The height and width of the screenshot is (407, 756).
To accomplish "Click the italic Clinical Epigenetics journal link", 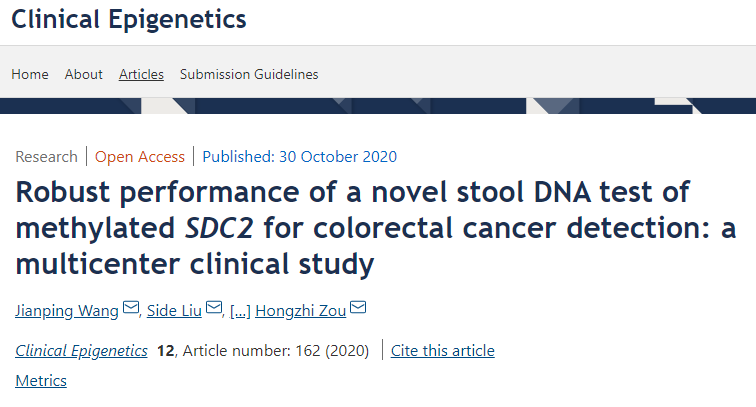I will [x=82, y=350].
